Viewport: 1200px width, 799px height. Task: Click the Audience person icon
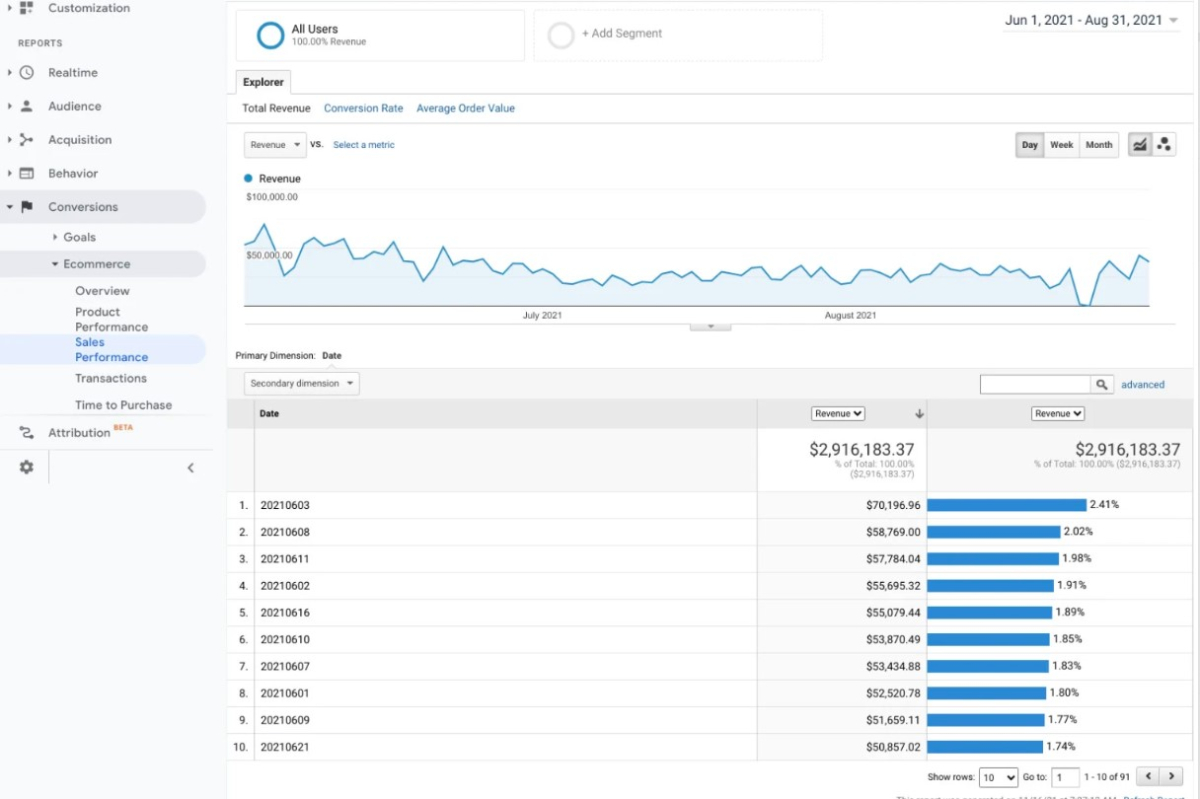coord(27,106)
